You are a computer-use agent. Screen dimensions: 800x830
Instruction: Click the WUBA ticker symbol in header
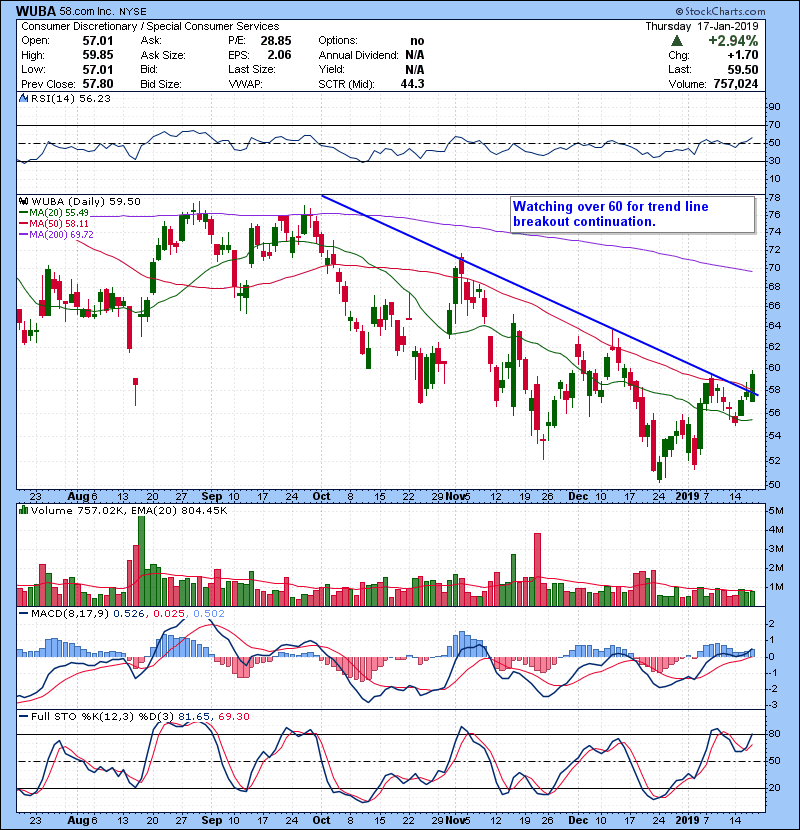pyautogui.click(x=37, y=11)
